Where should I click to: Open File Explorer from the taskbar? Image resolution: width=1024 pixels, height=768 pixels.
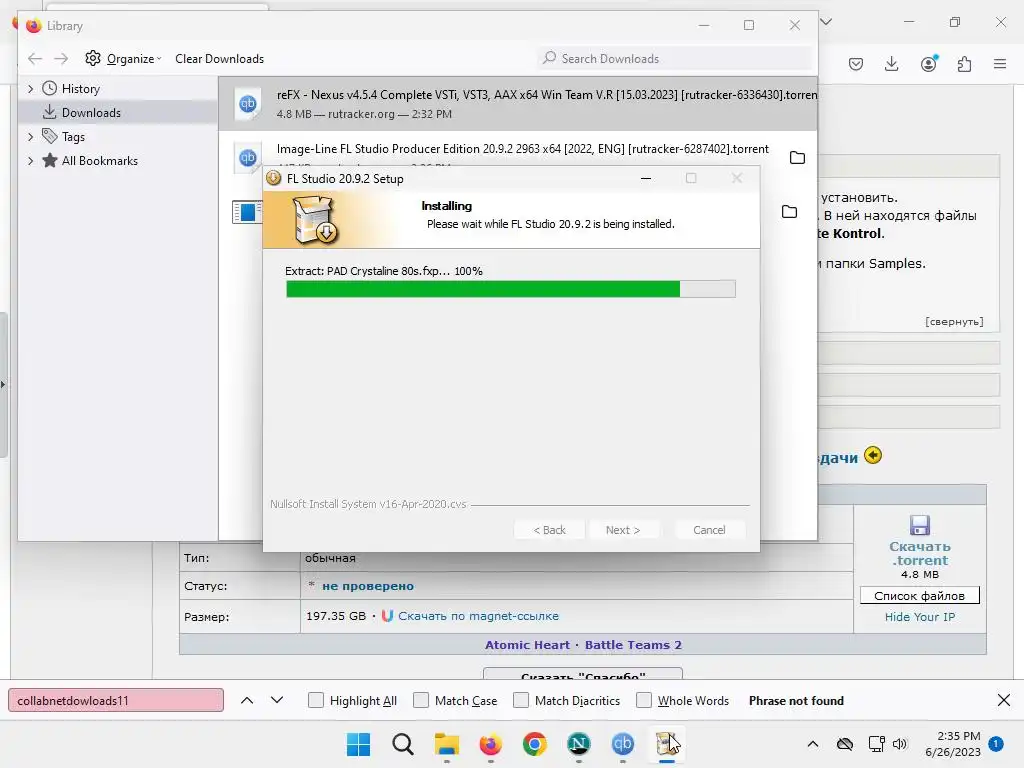coord(447,744)
